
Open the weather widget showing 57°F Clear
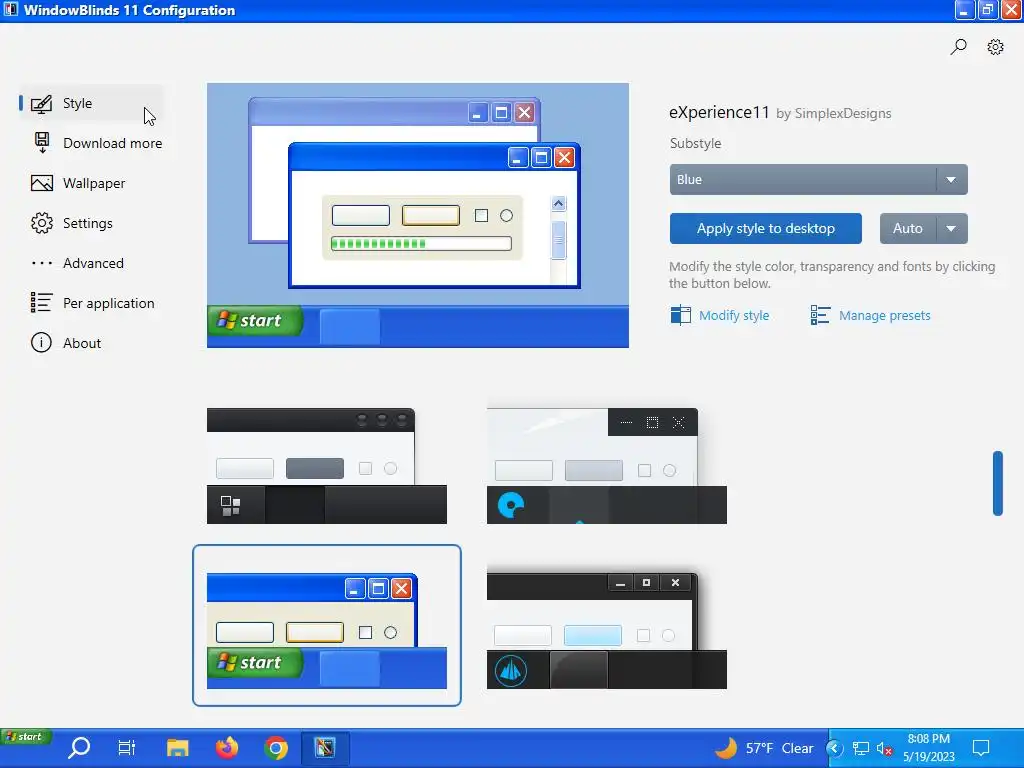pyautogui.click(x=764, y=748)
